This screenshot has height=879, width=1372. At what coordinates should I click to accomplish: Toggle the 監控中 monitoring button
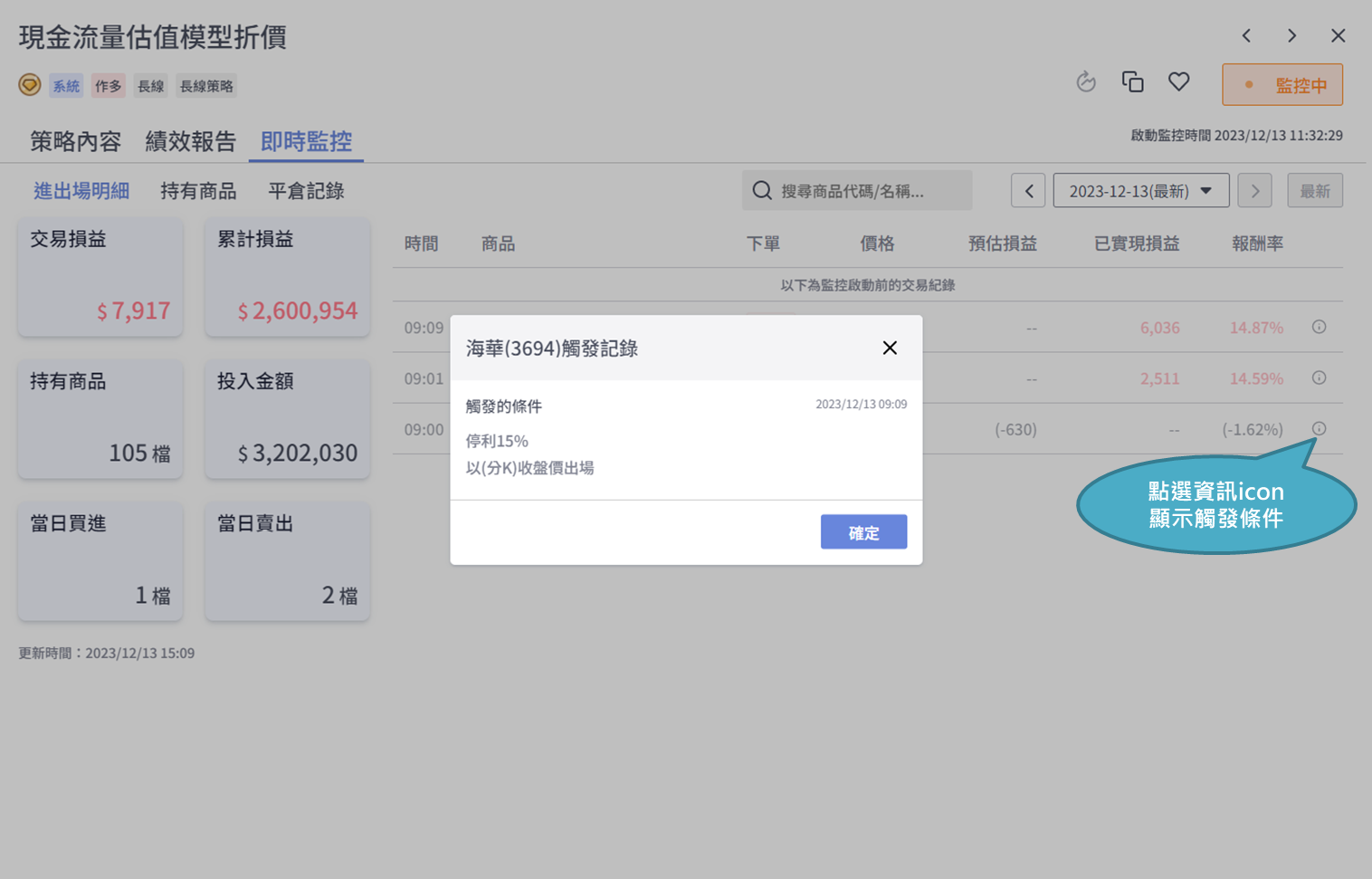(1281, 85)
